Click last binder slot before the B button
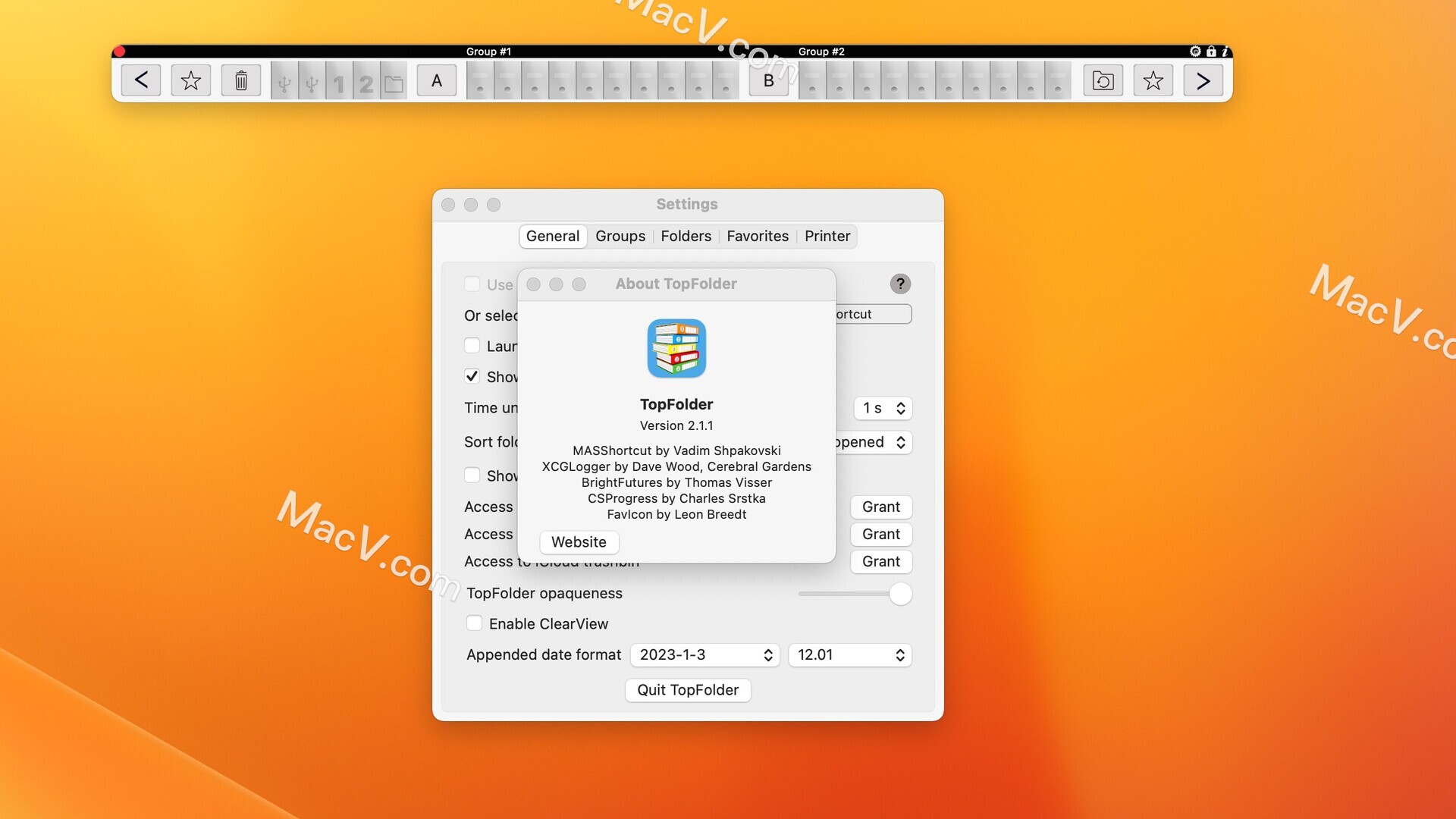 tap(726, 82)
